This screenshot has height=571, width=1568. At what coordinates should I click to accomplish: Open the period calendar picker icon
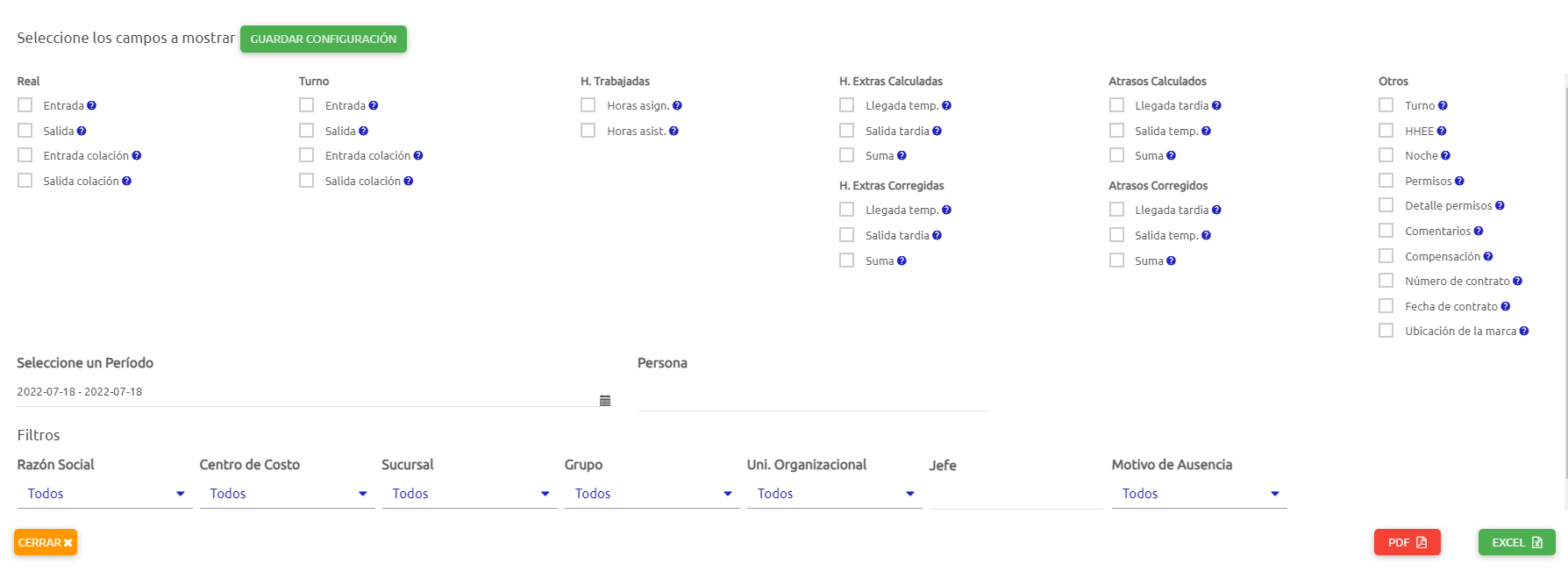point(605,401)
